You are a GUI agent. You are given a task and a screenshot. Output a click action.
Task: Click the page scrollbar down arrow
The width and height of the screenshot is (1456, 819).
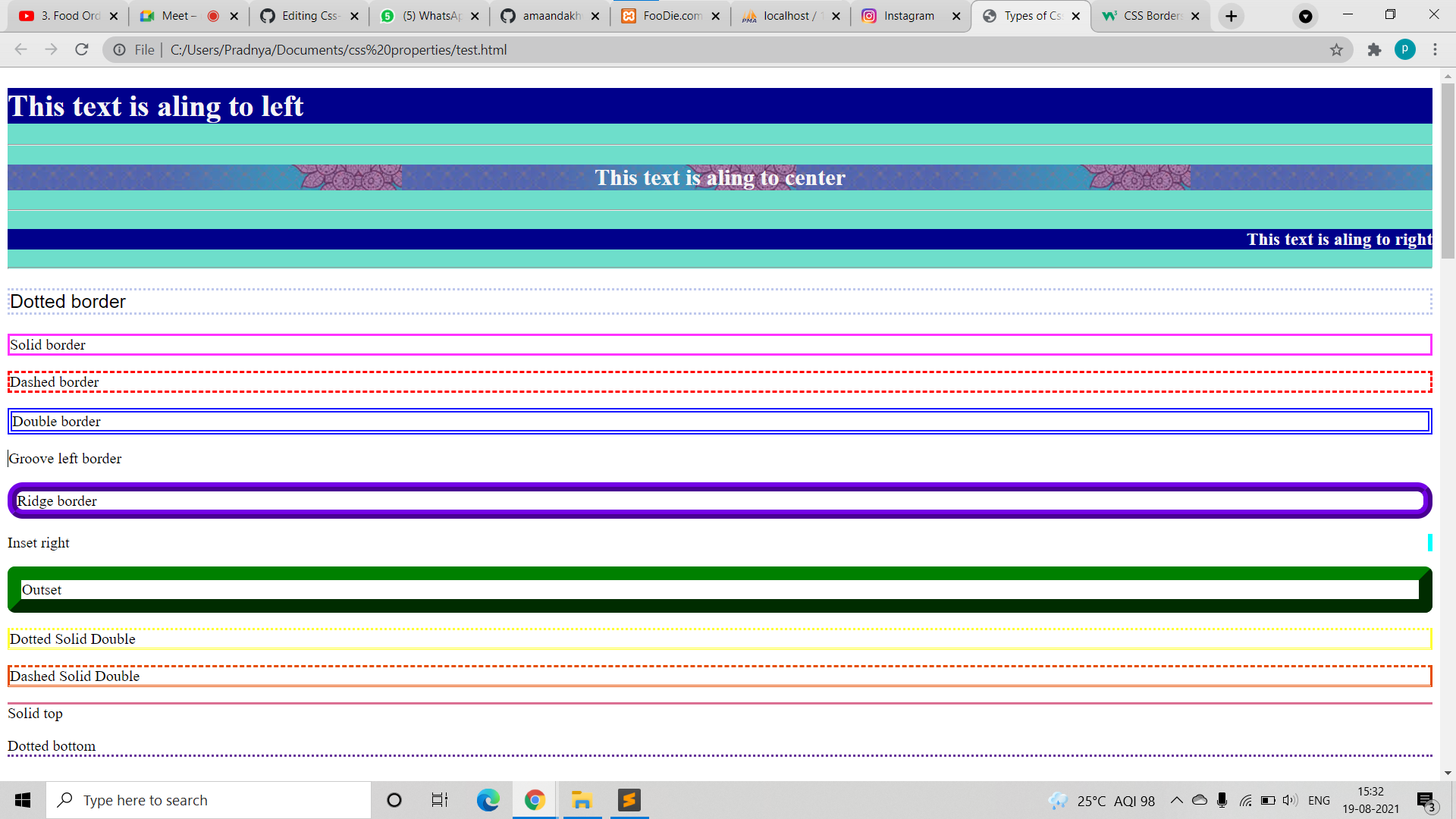pos(1448,773)
